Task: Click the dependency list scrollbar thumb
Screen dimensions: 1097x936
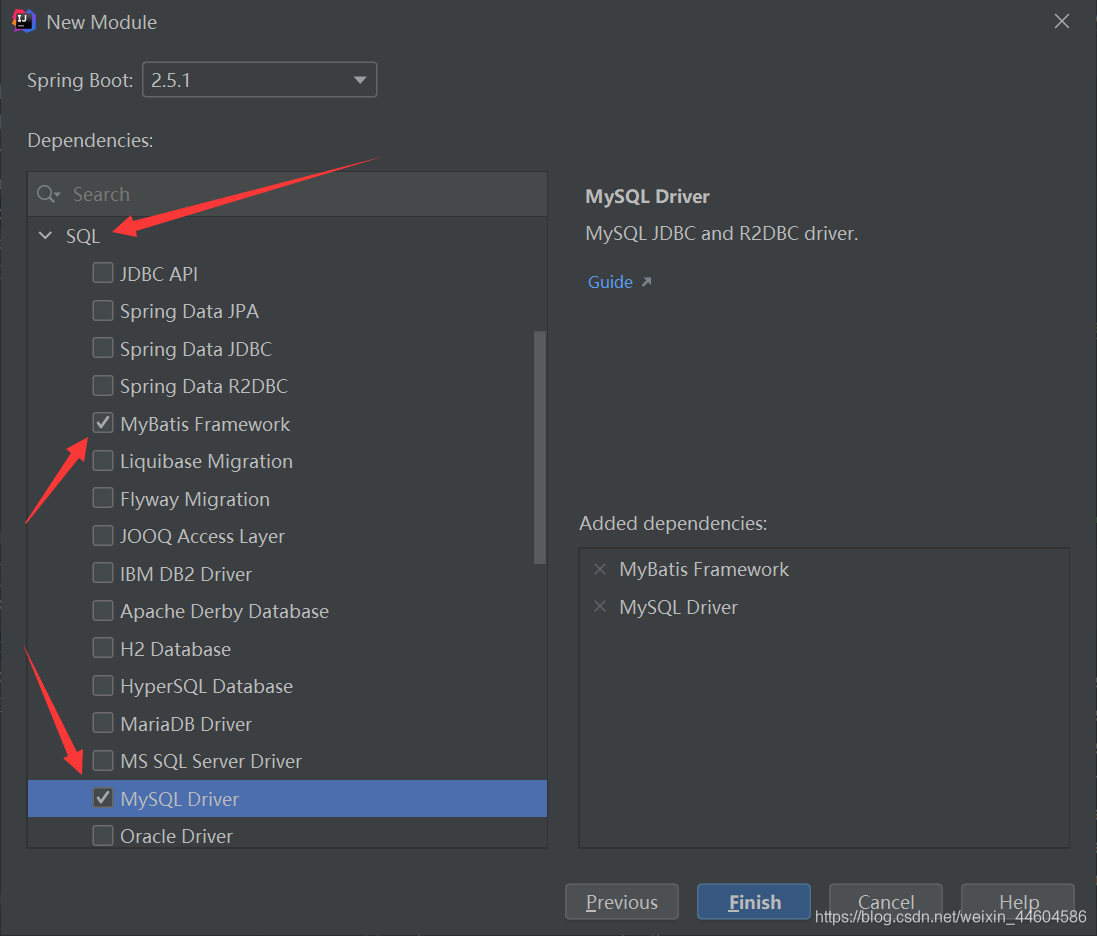Action: (539, 448)
